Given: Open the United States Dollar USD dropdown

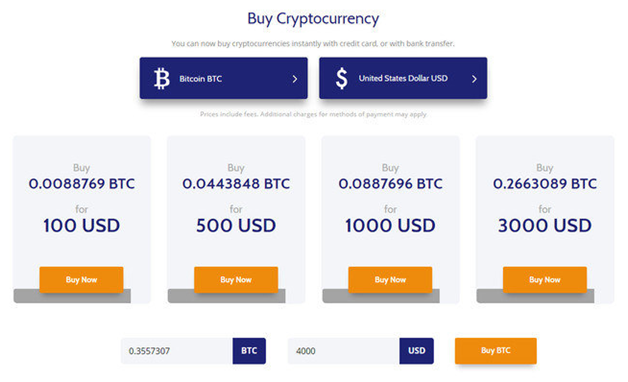Looking at the screenshot, I should [x=403, y=78].
